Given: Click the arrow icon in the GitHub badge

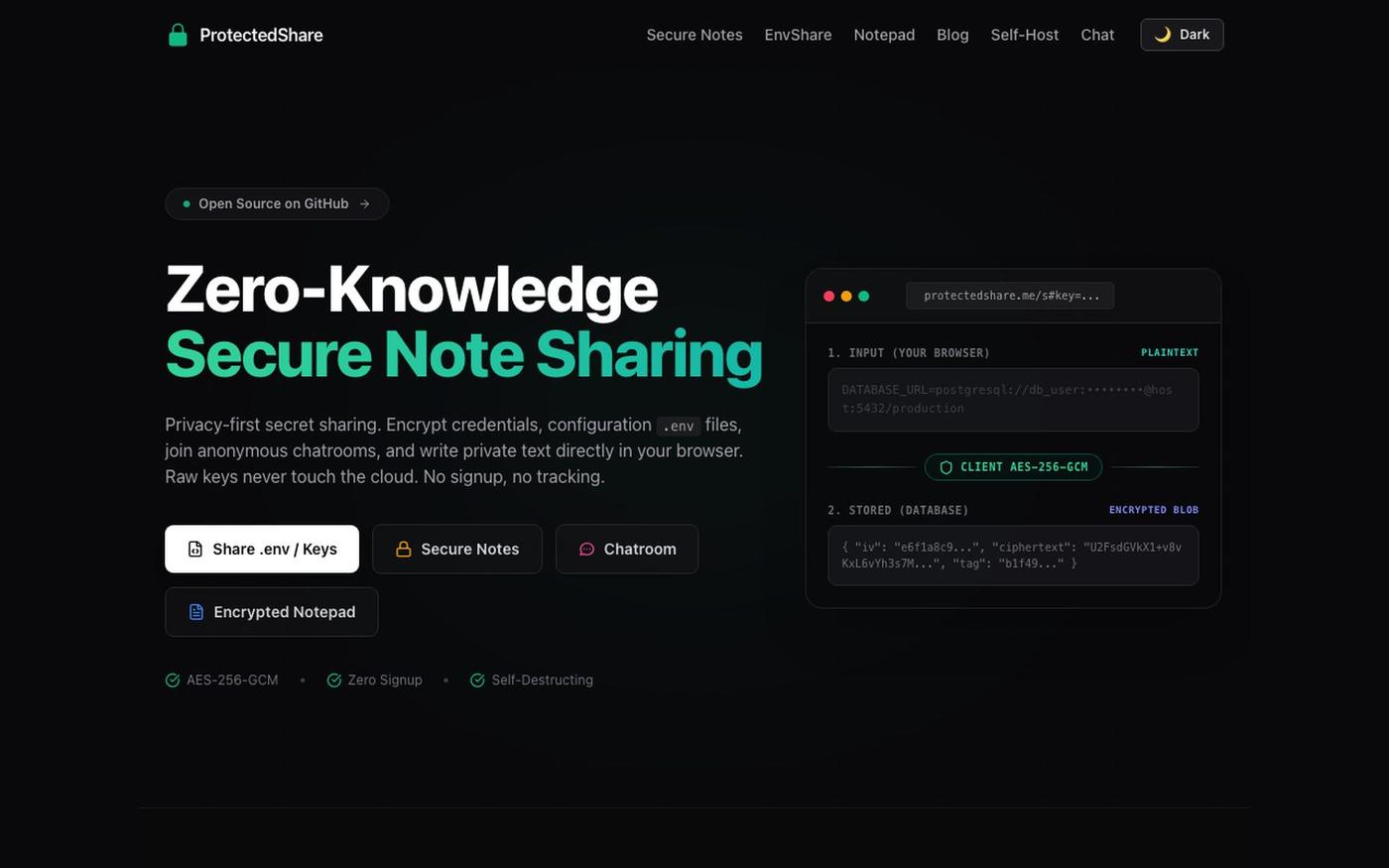Looking at the screenshot, I should [x=365, y=203].
